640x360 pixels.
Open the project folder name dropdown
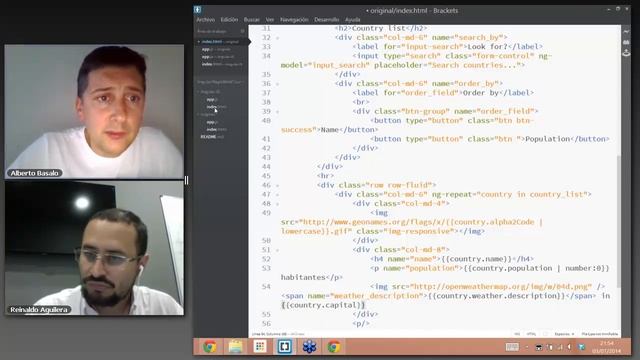point(220,82)
